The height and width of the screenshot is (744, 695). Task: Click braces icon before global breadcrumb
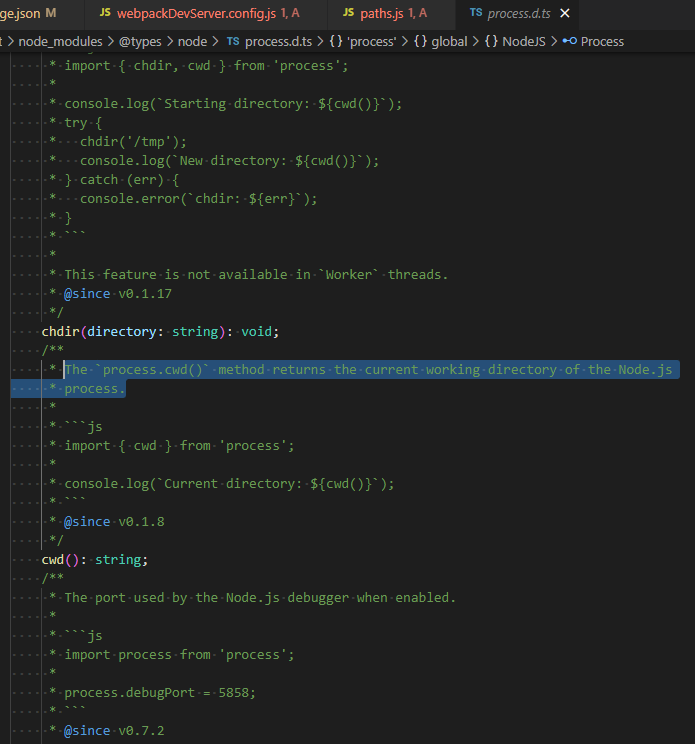(420, 41)
